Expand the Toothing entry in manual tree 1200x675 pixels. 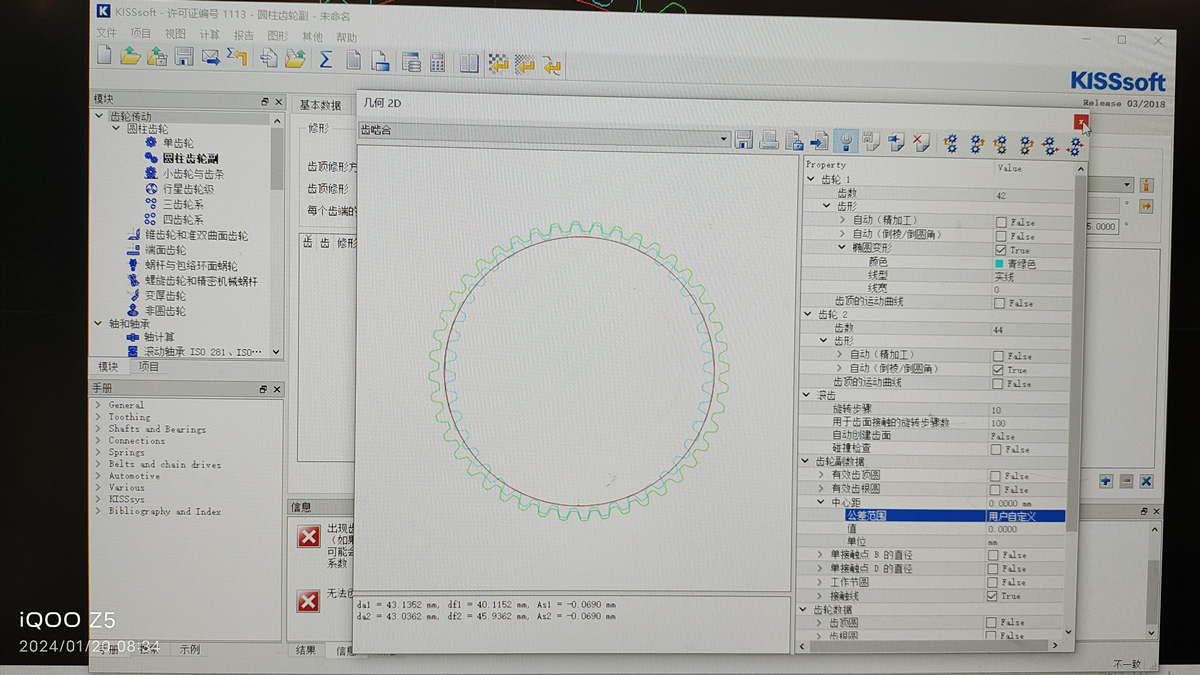click(x=98, y=417)
